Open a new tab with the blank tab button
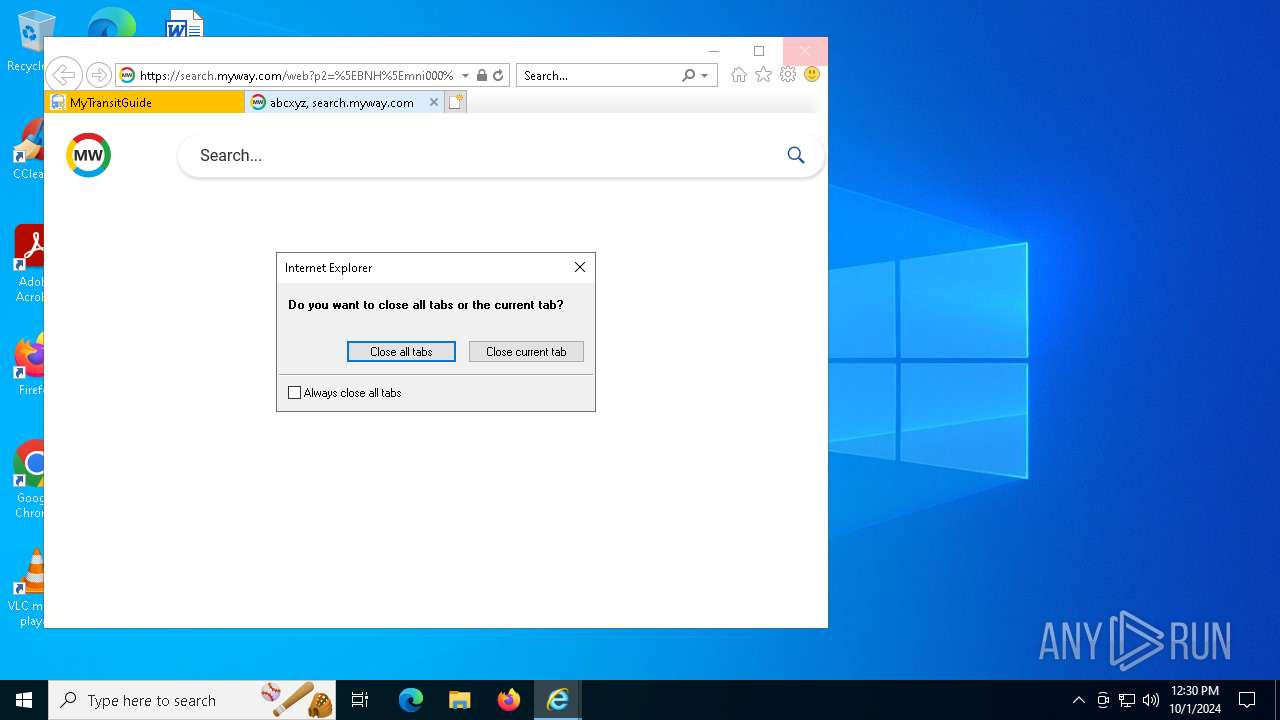1280x720 pixels. coord(455,102)
